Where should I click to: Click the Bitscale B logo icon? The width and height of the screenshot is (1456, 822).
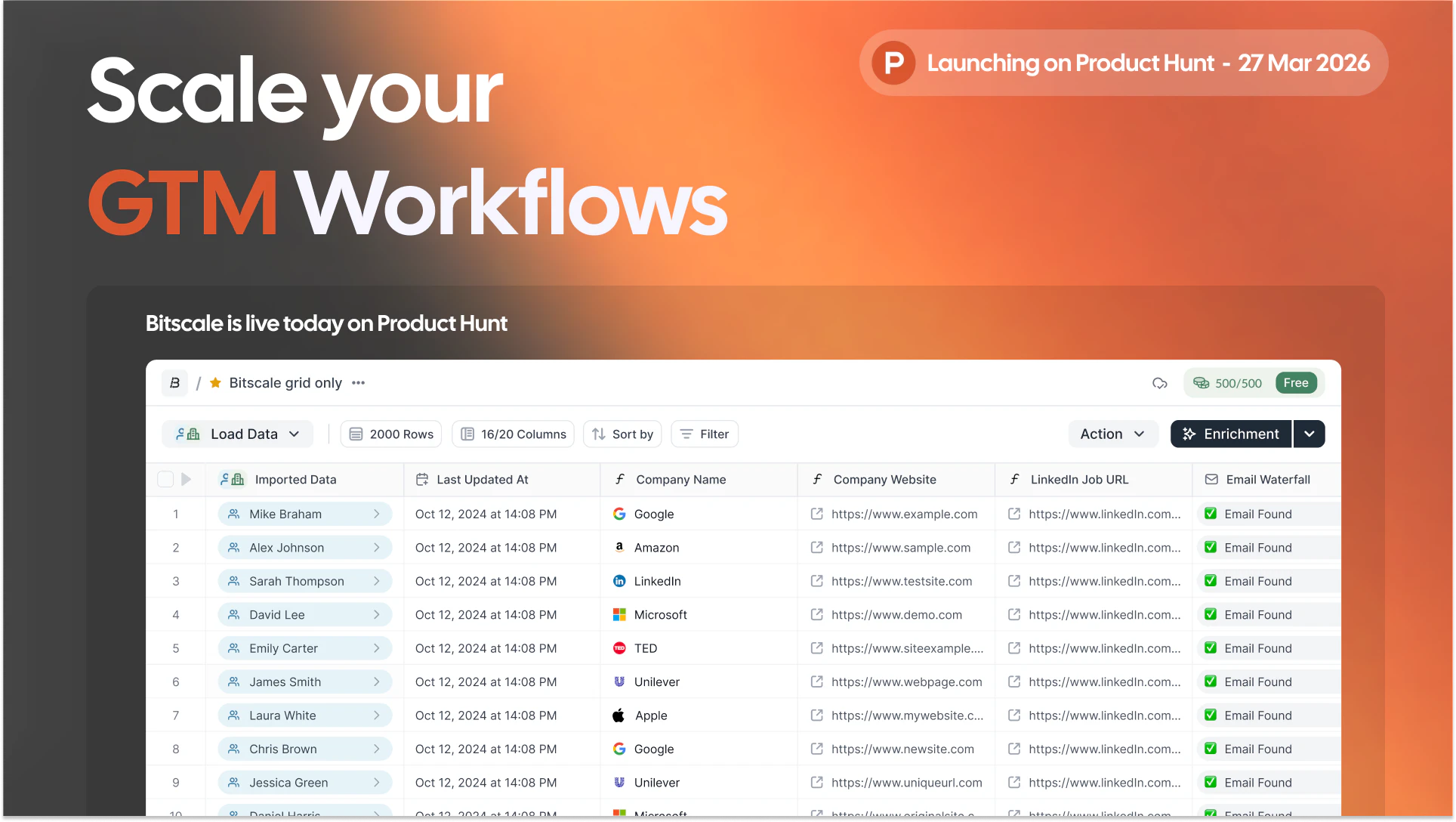pyautogui.click(x=174, y=383)
